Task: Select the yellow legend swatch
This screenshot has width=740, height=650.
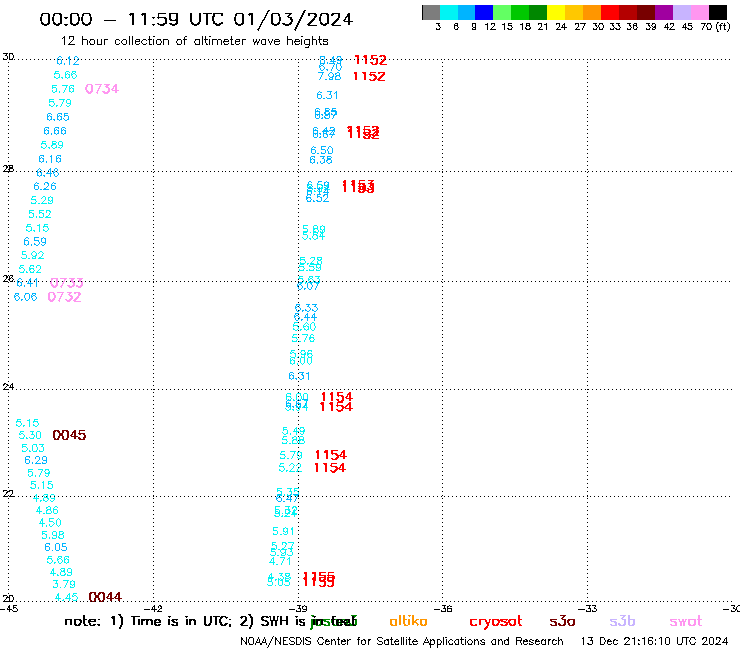Action: click(x=556, y=12)
